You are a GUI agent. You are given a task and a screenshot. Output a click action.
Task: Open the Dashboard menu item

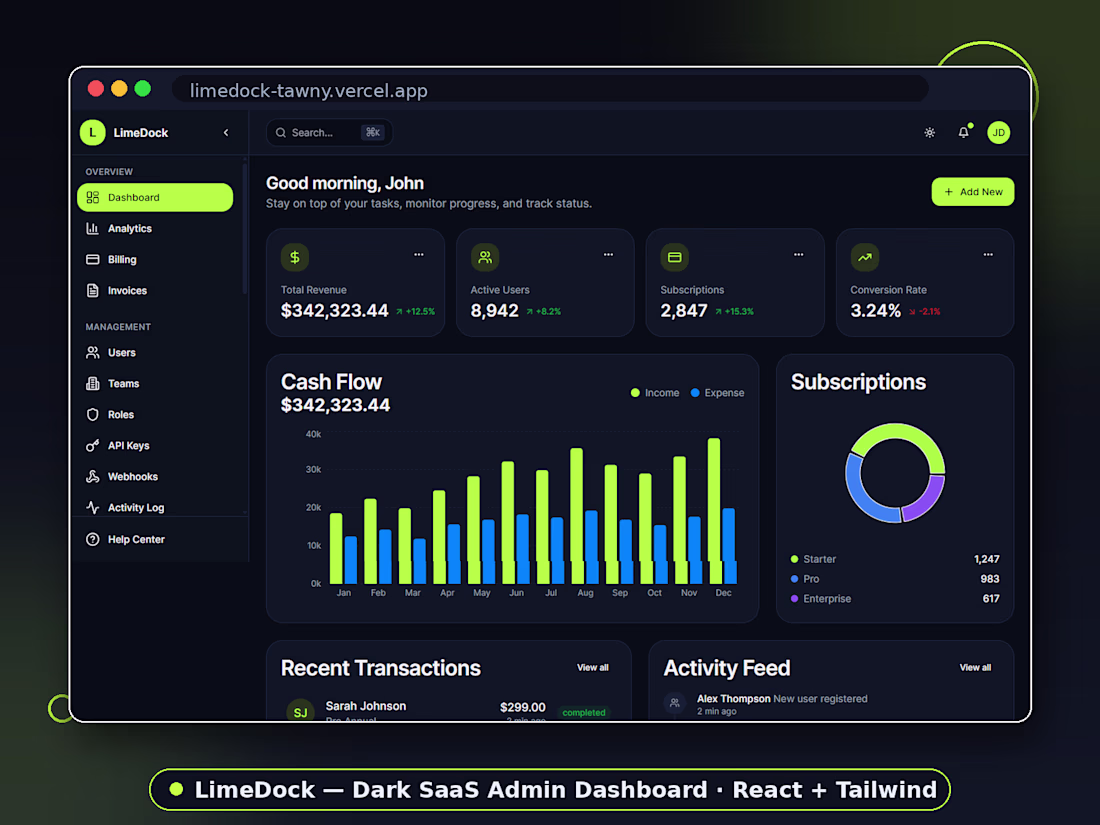tap(155, 197)
